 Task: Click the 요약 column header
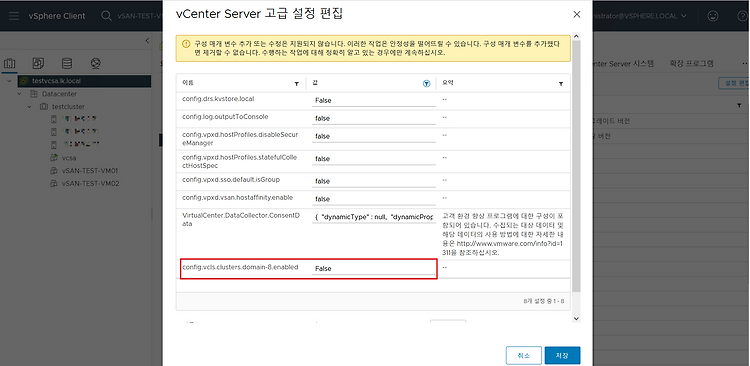pyautogui.click(x=448, y=83)
